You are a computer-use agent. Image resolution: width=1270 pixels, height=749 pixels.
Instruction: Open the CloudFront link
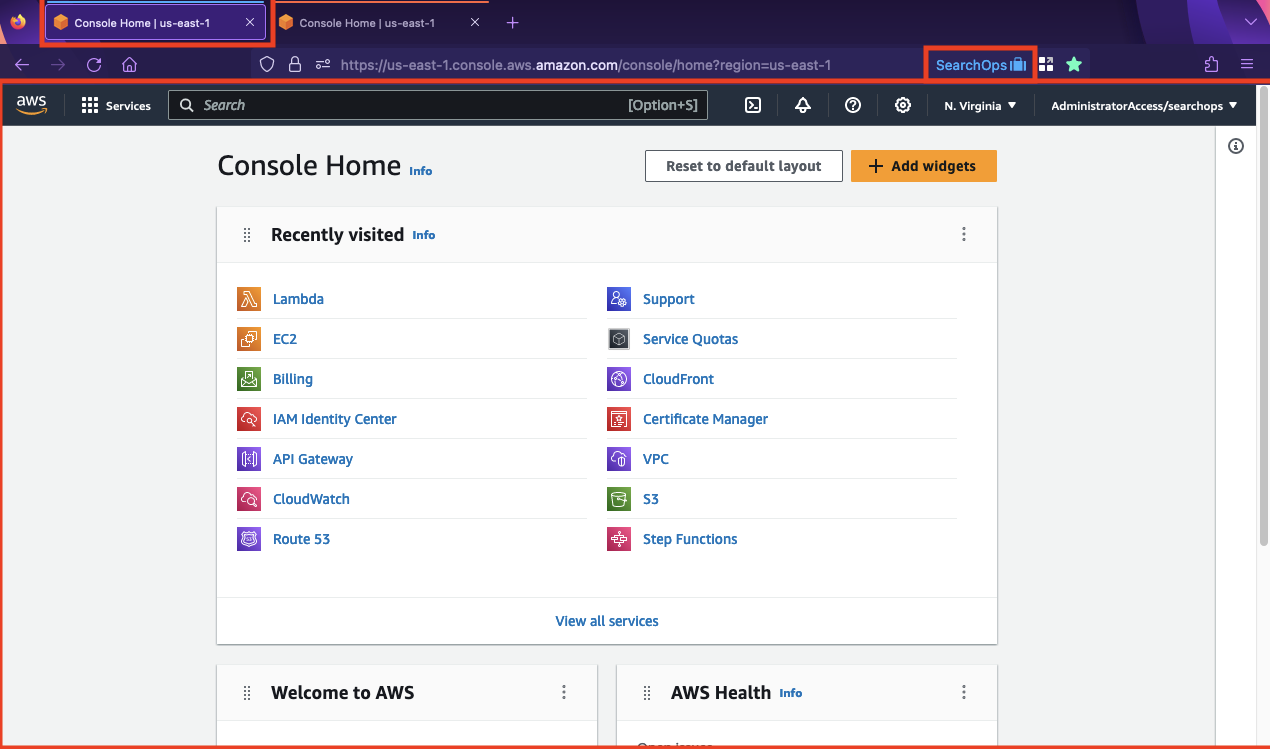tap(678, 379)
